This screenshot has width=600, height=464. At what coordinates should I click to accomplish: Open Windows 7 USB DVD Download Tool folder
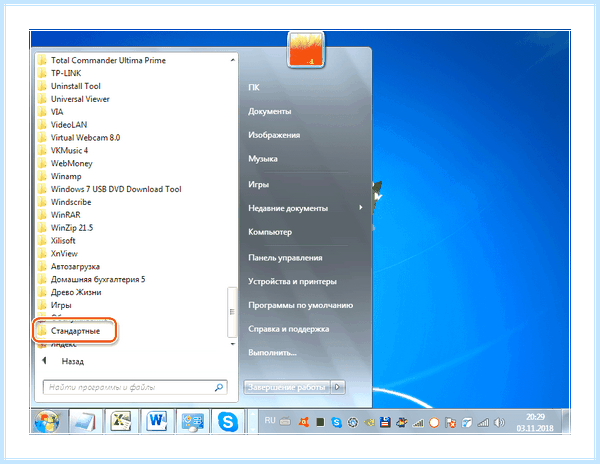point(116,189)
